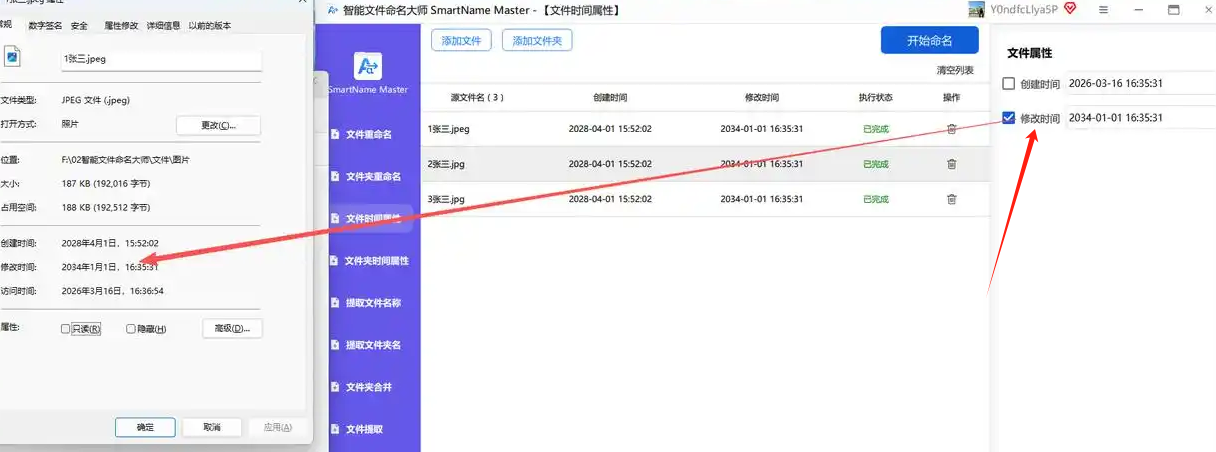Screen dimensions: 1216x452
Task: Switch to the 属性修改 tab
Action: click(122, 26)
